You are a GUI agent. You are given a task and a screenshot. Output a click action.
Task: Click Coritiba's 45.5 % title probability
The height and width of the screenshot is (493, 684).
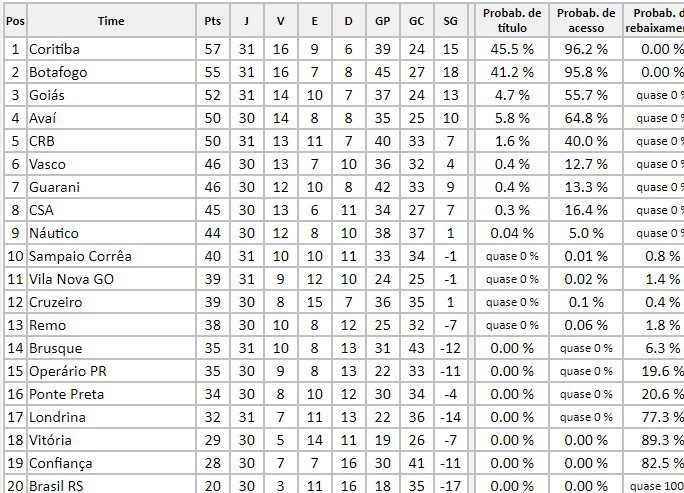512,49
